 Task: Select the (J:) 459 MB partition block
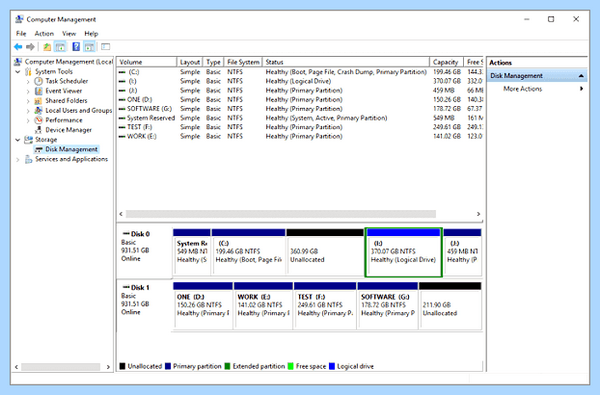[463, 252]
